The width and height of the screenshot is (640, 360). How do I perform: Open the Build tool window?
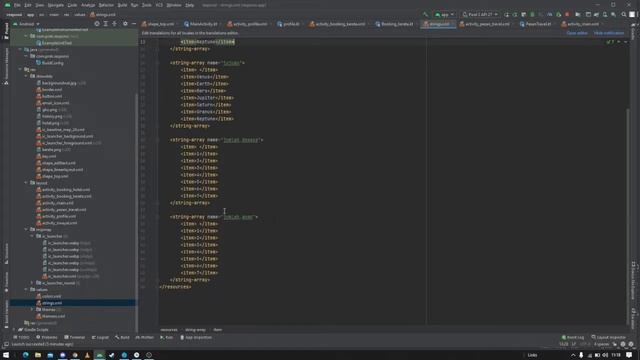[122, 337]
